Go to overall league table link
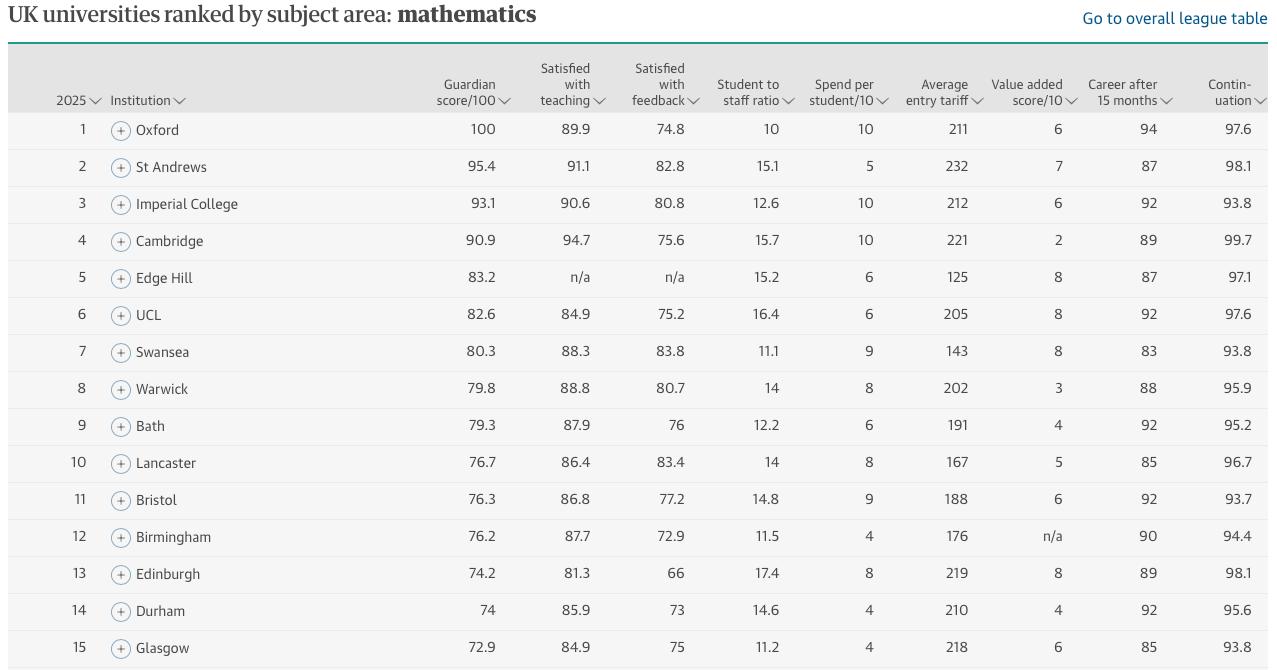This screenshot has width=1277, height=670. (x=1175, y=19)
